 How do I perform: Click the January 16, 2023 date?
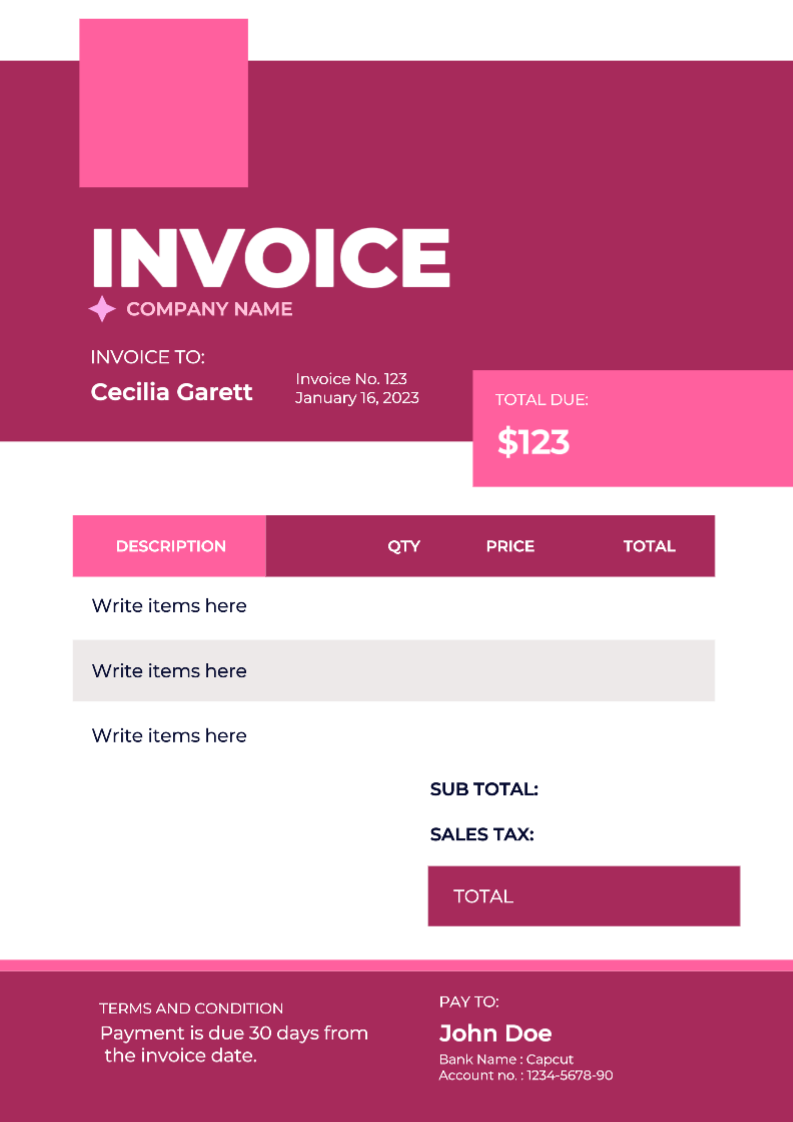356,398
